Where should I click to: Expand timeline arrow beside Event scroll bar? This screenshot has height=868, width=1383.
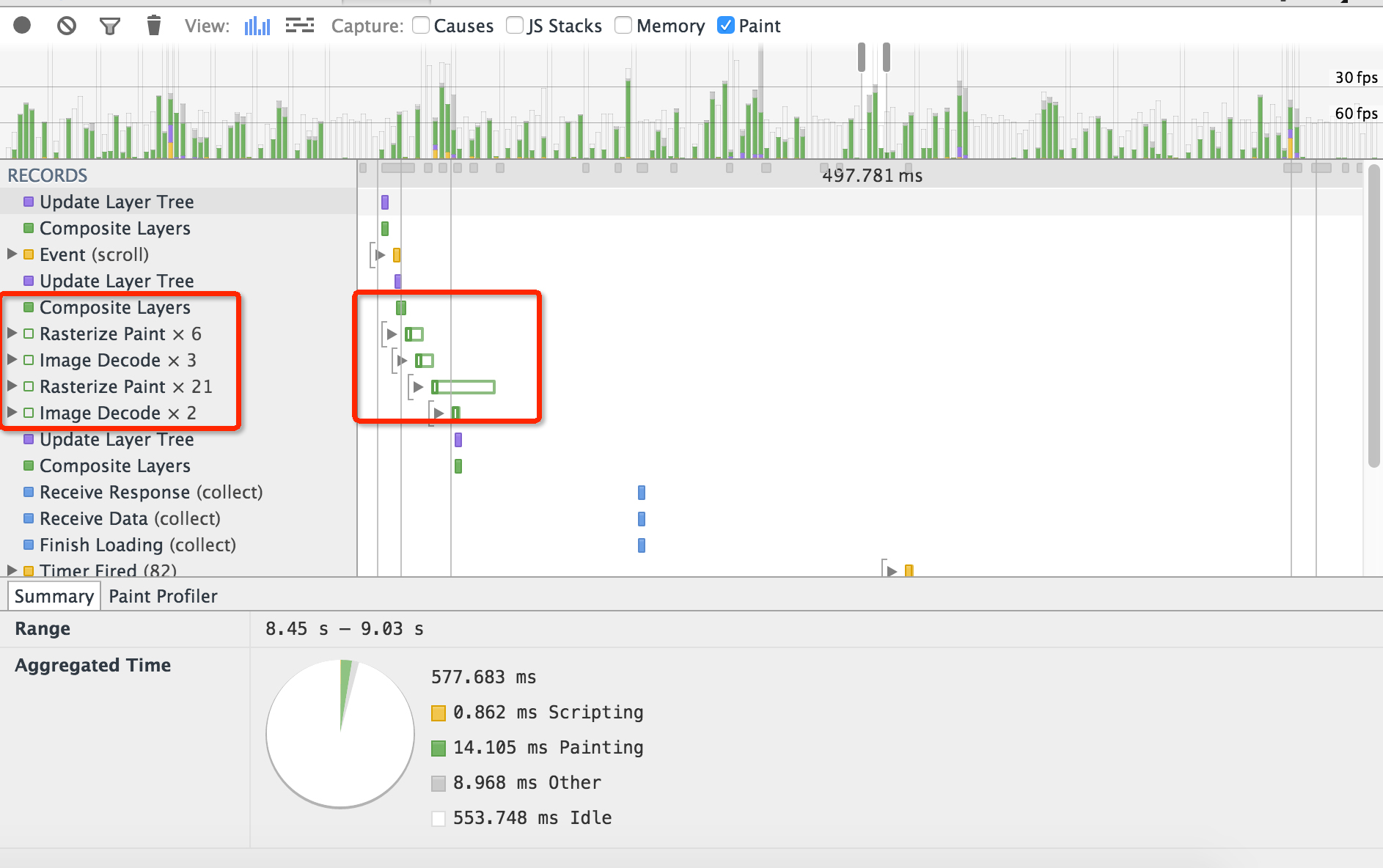tap(380, 254)
